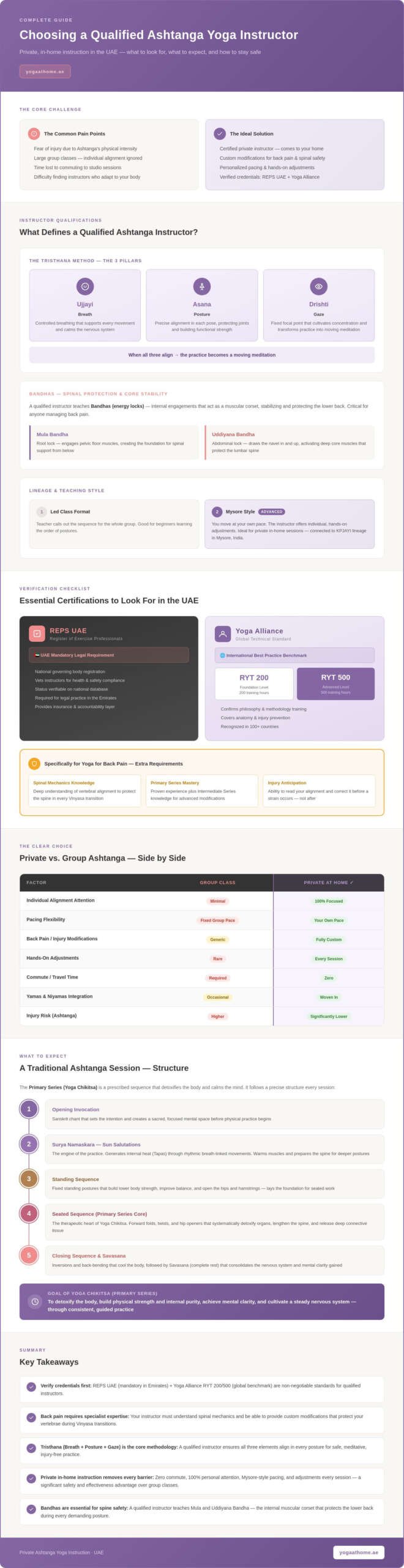Click the Private At Home column header

click(x=329, y=882)
